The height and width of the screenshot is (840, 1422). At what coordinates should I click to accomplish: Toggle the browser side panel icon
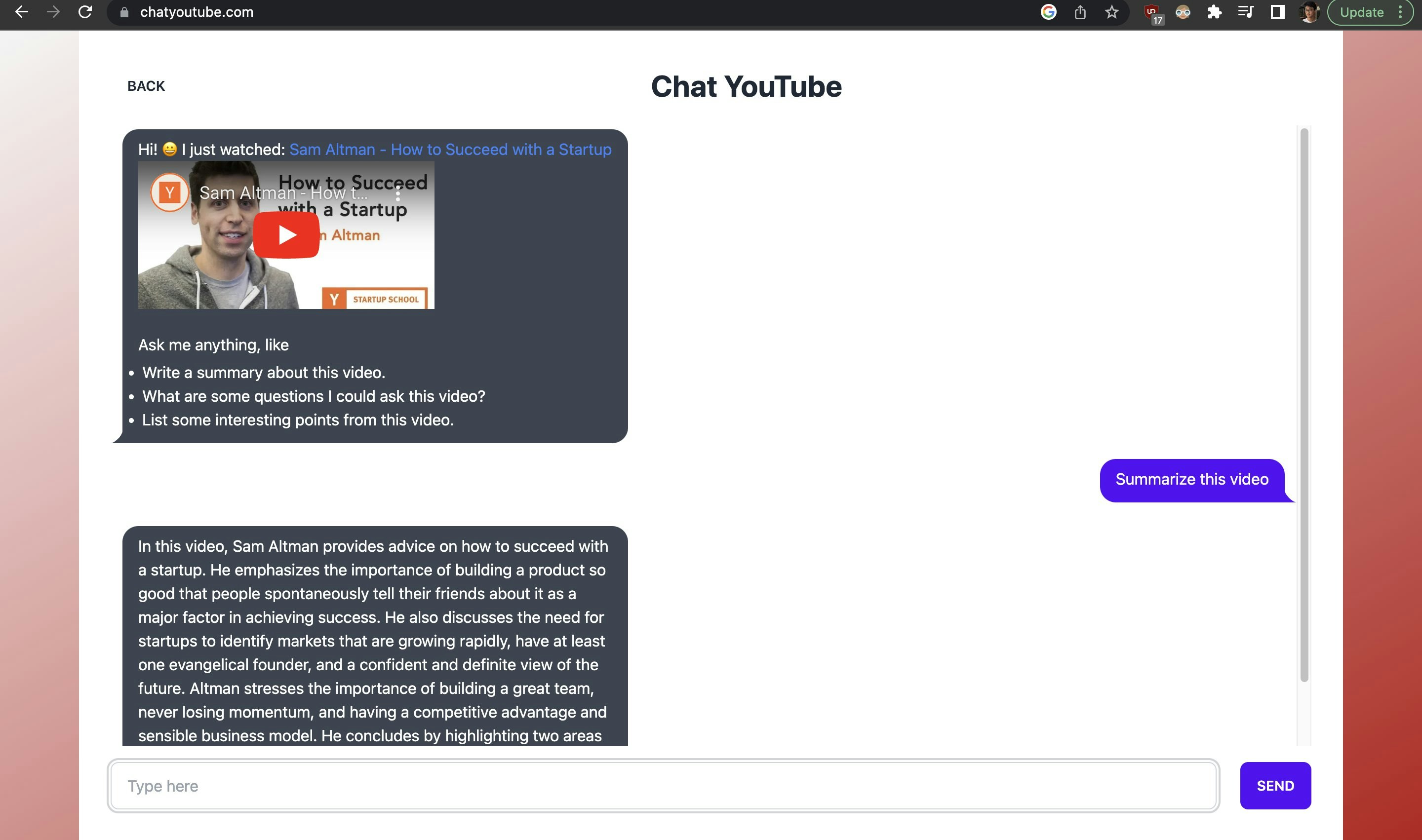click(1278, 12)
